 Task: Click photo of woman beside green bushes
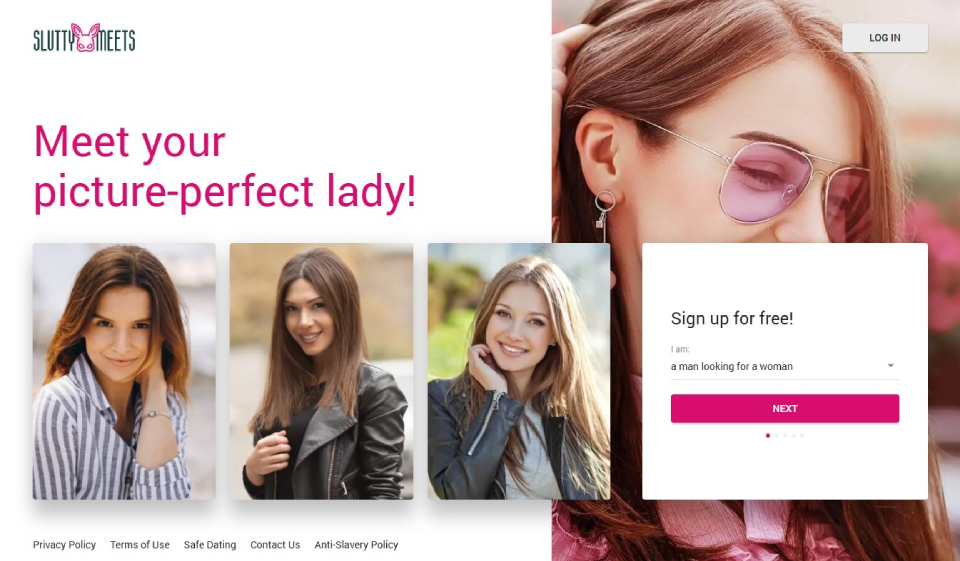coord(519,371)
